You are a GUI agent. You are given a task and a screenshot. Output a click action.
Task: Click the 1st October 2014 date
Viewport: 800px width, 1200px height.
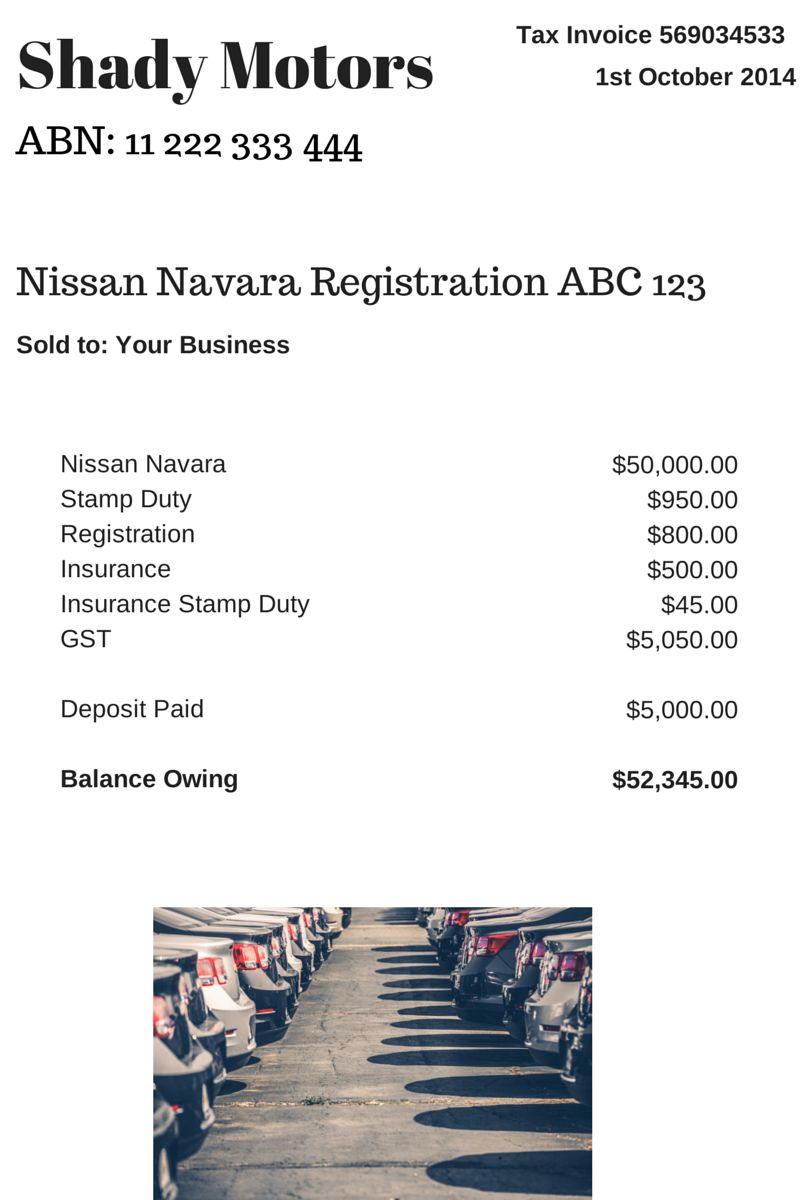point(696,77)
